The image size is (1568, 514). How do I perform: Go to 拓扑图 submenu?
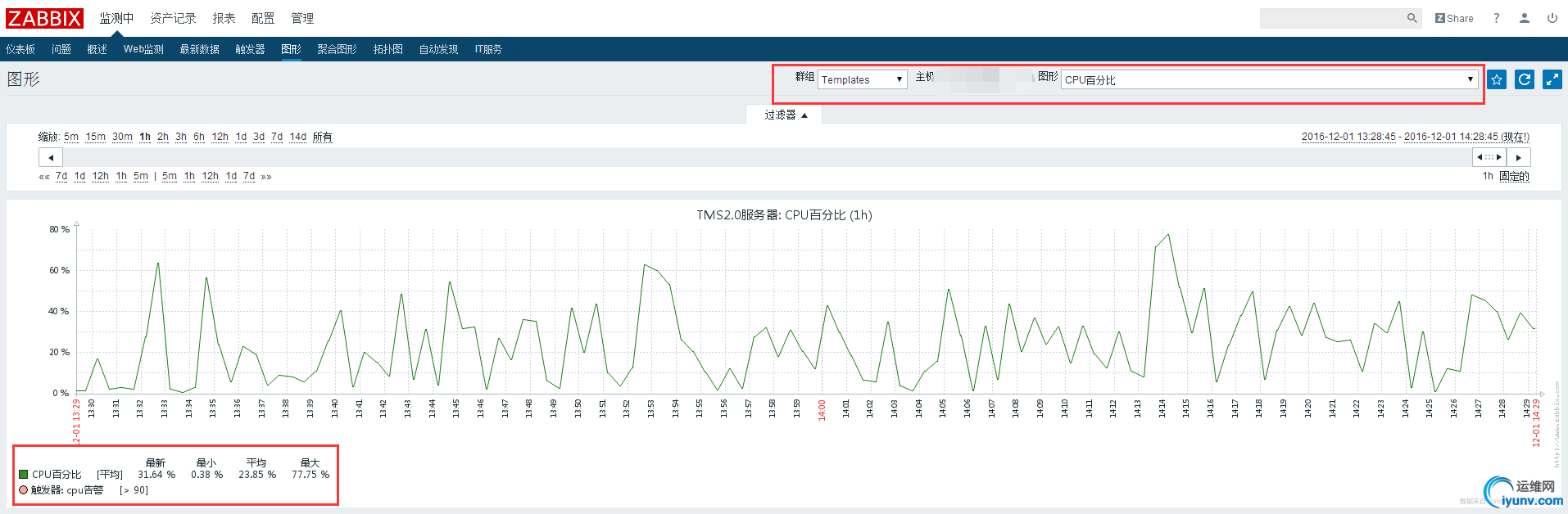tap(388, 49)
